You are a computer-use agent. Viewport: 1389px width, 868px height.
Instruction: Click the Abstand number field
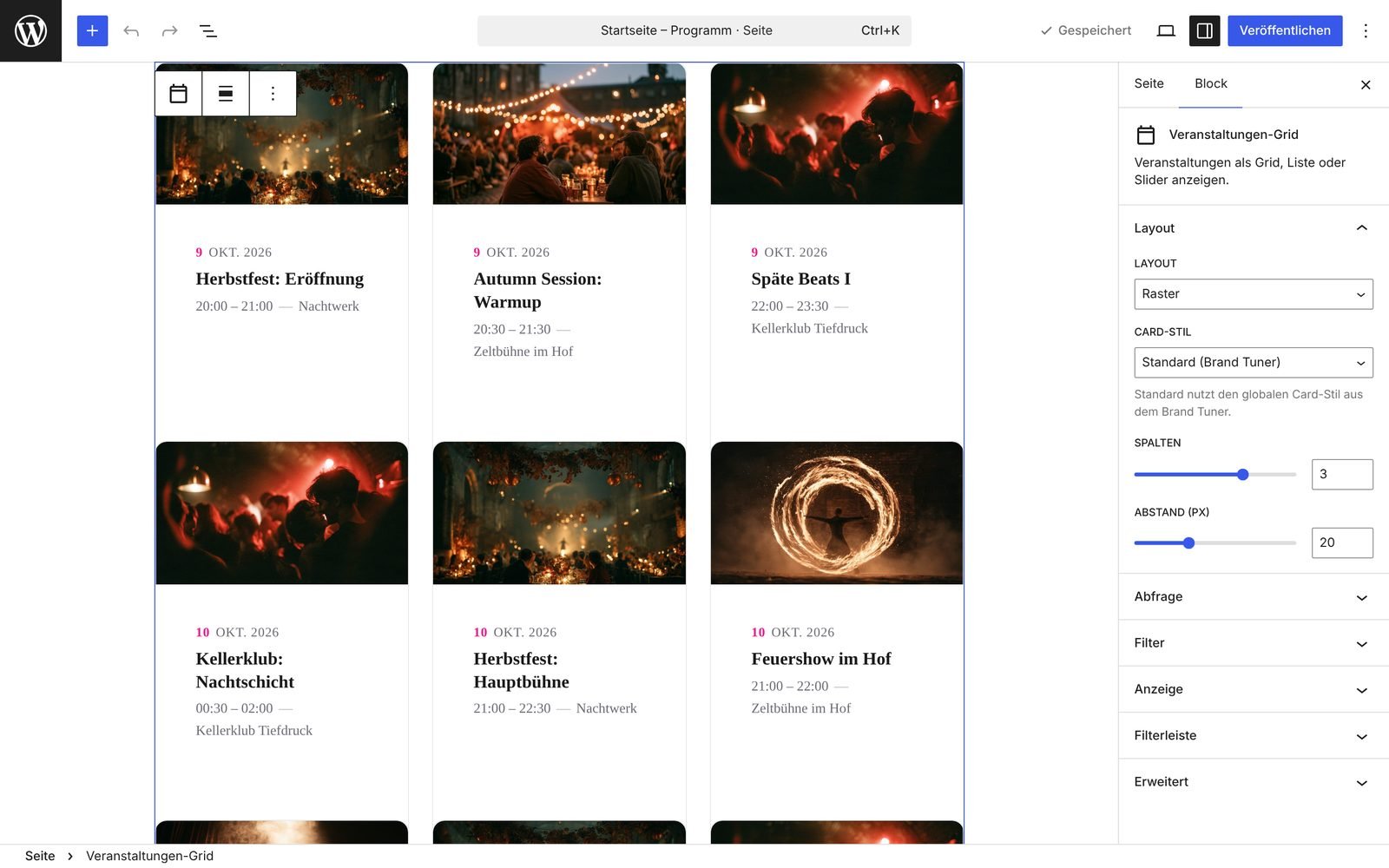point(1342,542)
